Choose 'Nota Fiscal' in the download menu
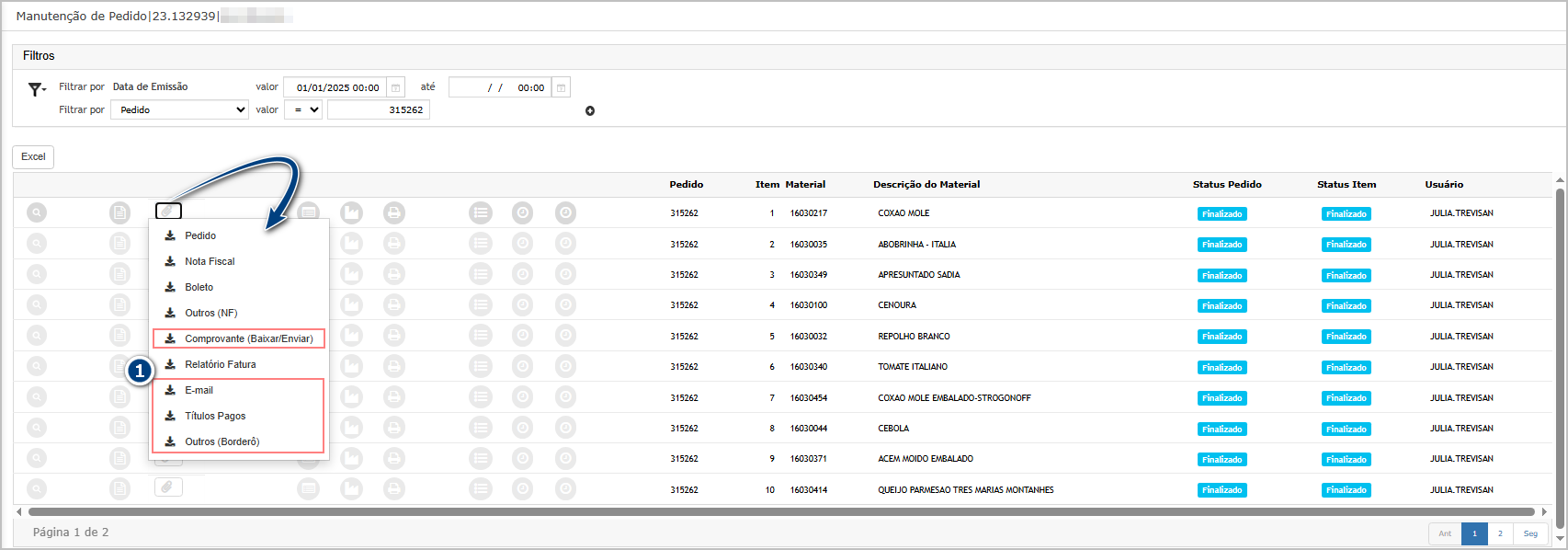 pyautogui.click(x=210, y=261)
